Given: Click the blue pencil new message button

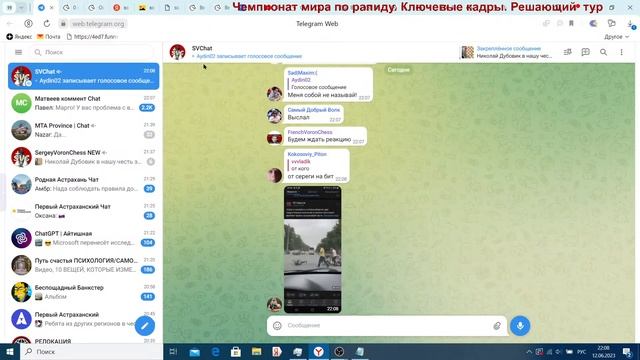Looking at the screenshot, I should point(144,326).
